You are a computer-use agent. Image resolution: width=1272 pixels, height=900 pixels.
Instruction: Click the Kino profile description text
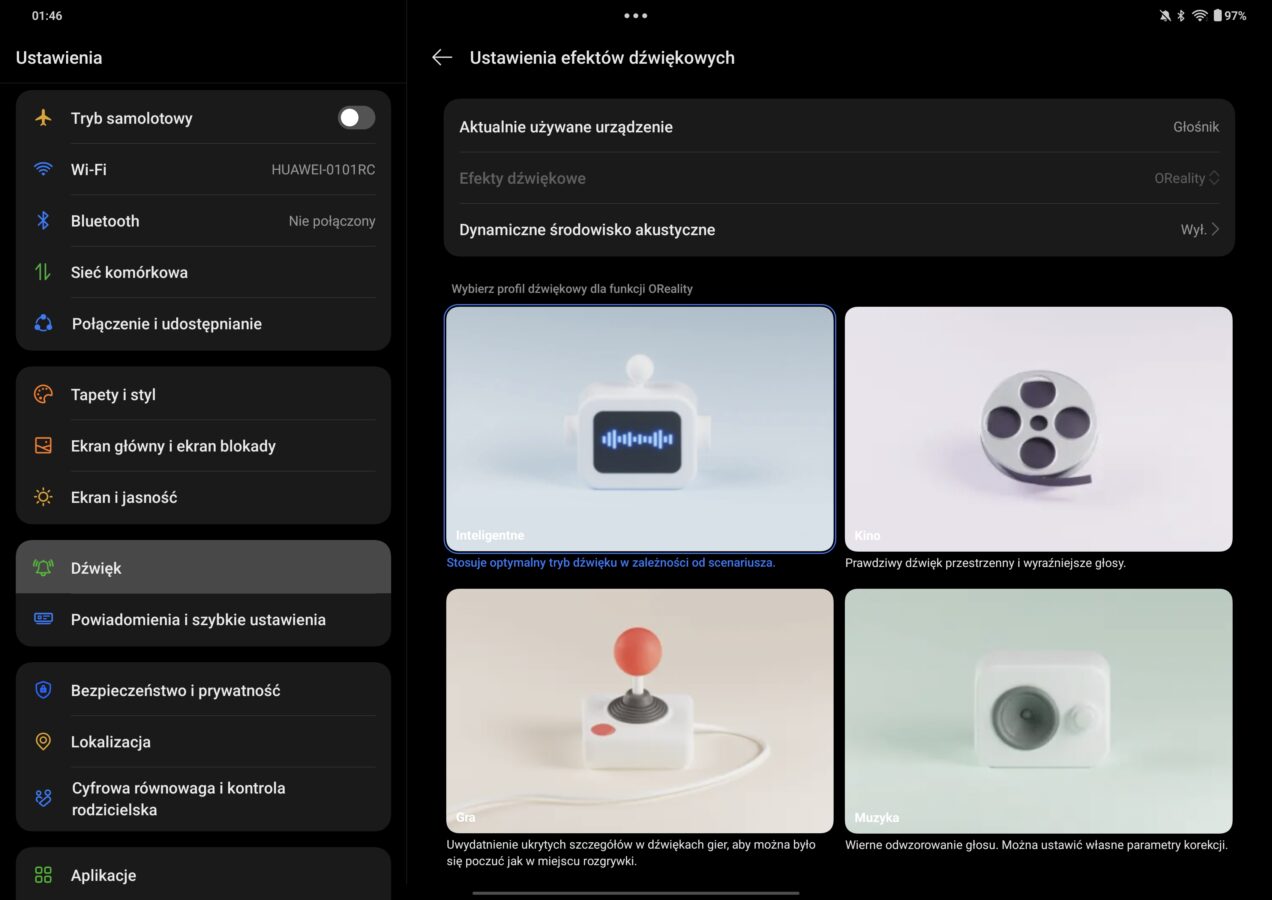pyautogui.click(x=985, y=563)
